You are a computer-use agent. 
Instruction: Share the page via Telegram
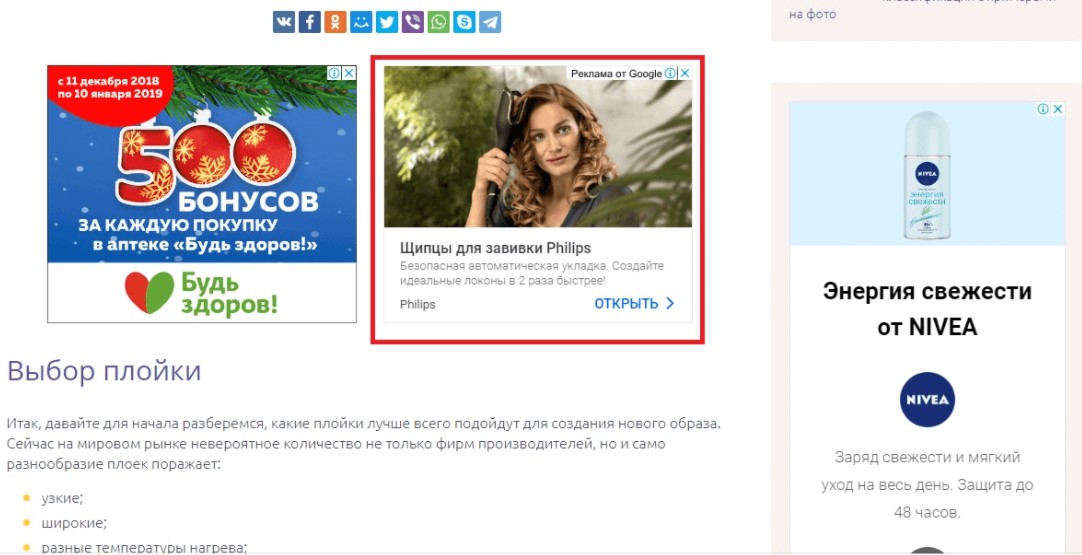(x=490, y=22)
